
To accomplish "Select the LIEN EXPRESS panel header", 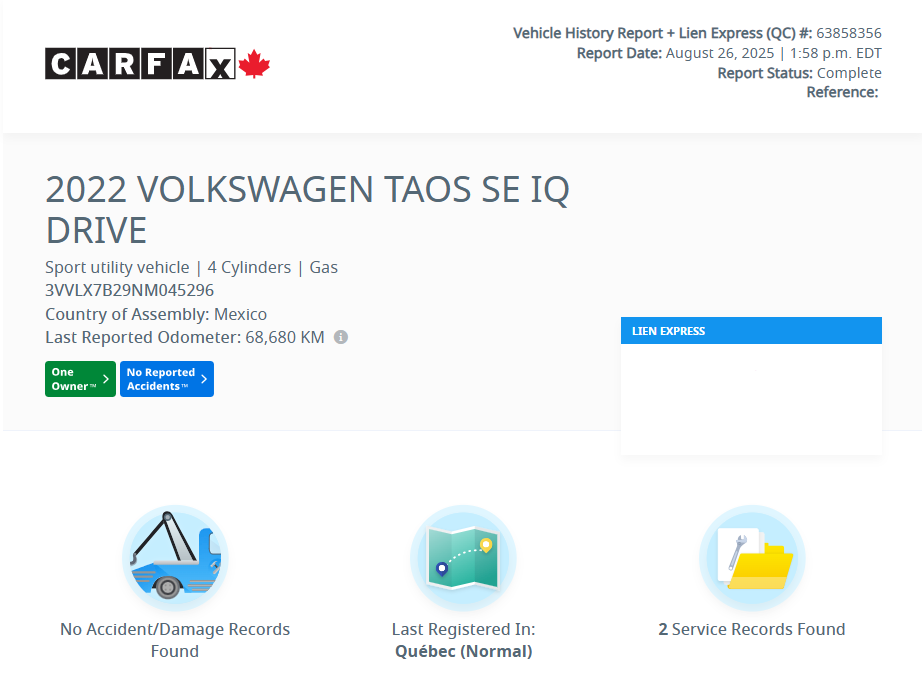I will click(751, 331).
